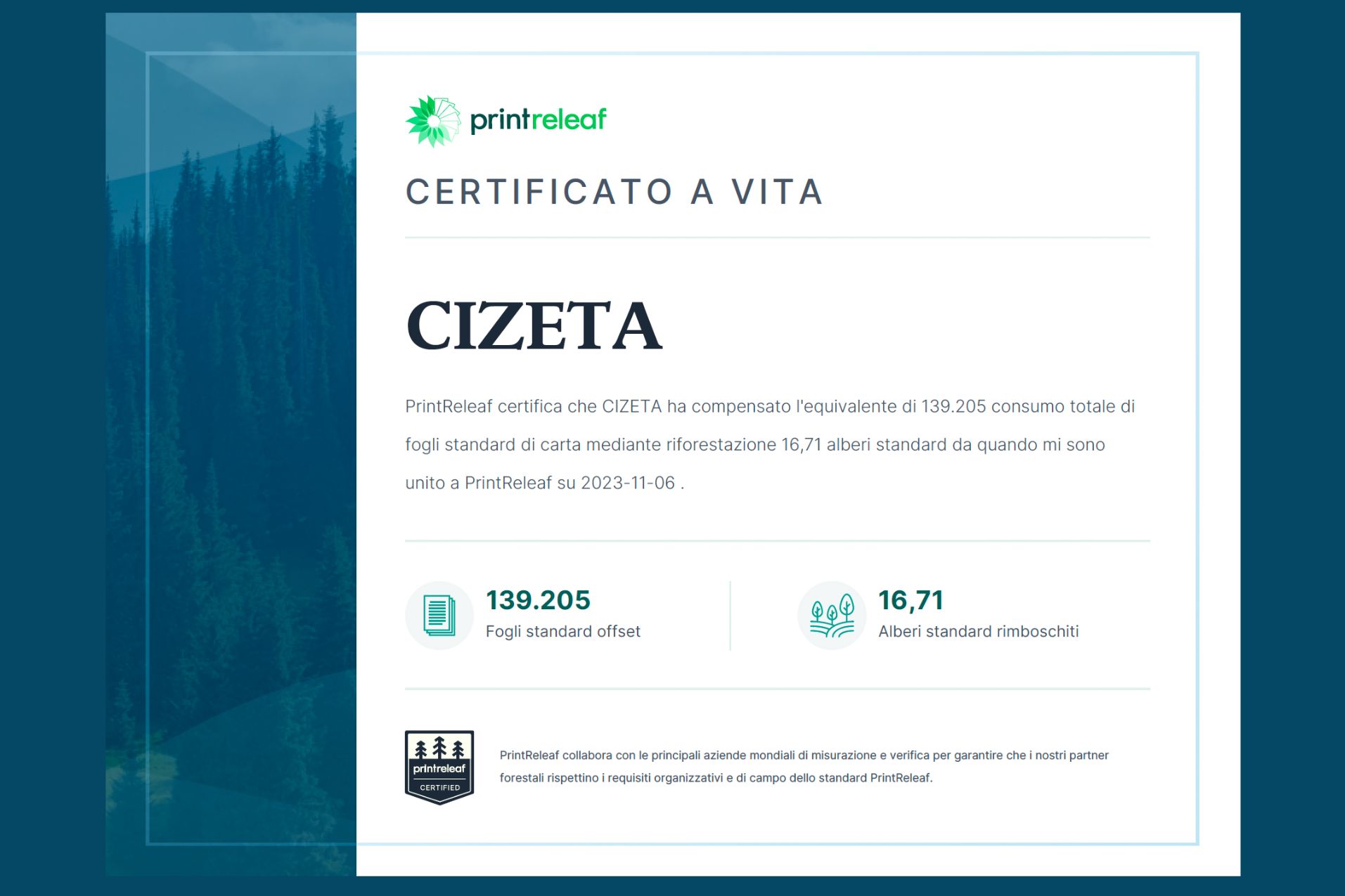Select the large CIZETA company name

click(534, 325)
